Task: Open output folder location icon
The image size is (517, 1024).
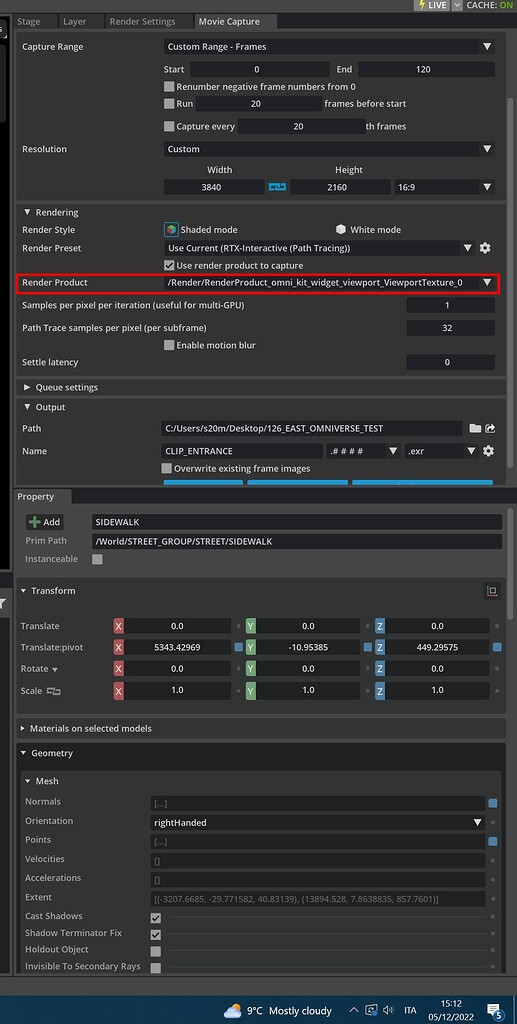Action: 490,428
